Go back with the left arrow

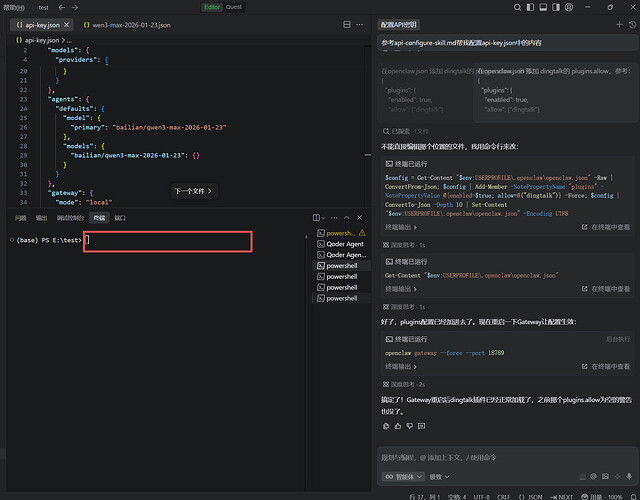62,7
